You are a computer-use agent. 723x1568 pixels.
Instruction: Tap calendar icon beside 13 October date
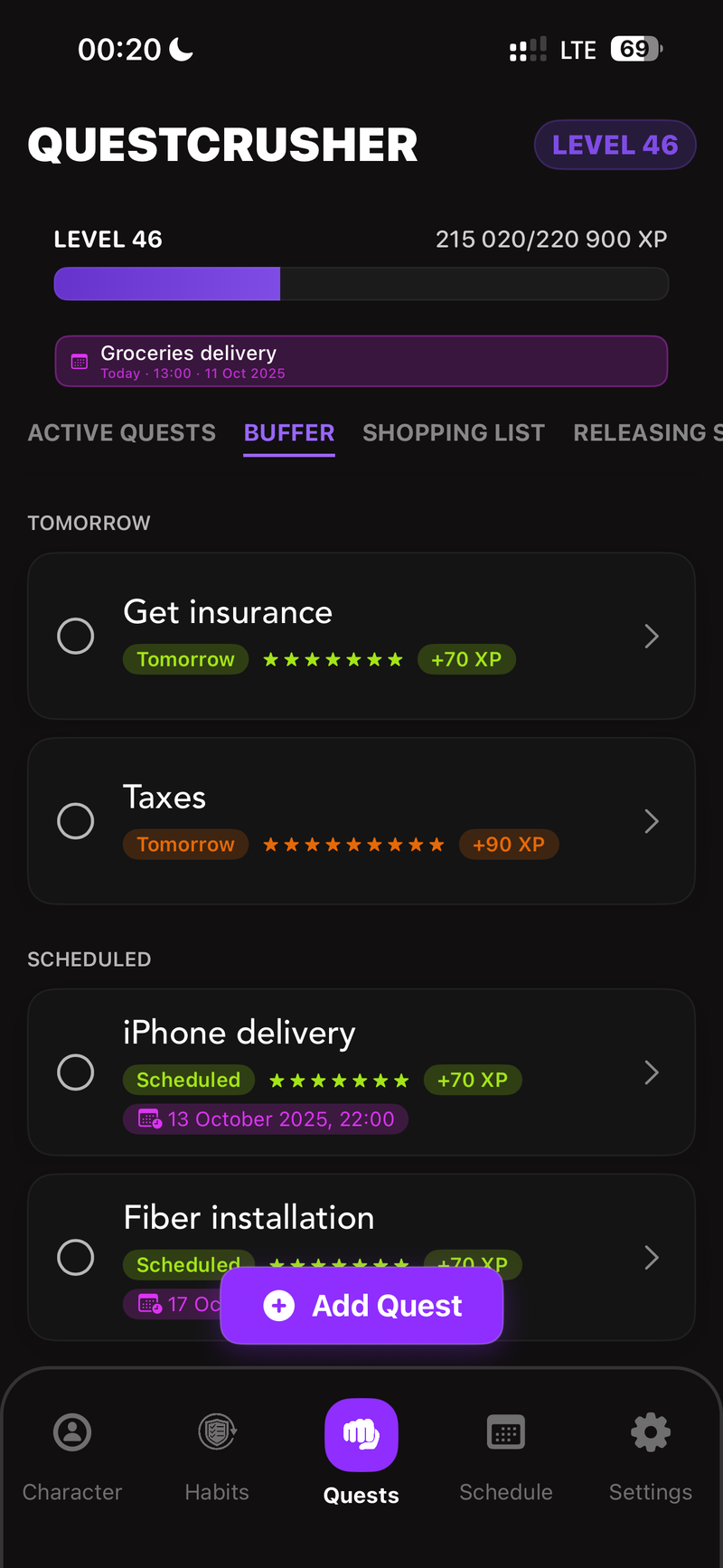[x=149, y=1119]
